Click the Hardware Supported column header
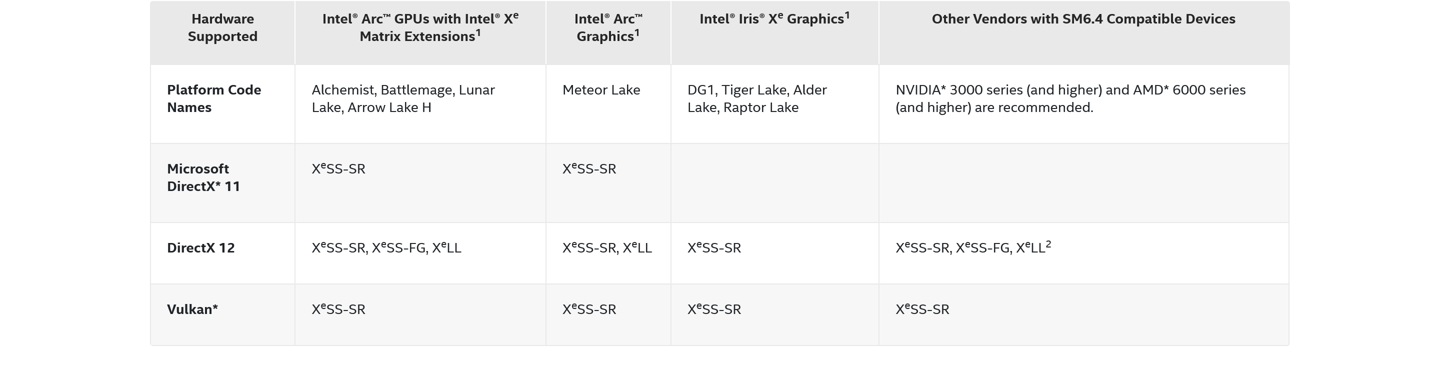Image resolution: width=1440 pixels, height=368 pixels. point(223,28)
